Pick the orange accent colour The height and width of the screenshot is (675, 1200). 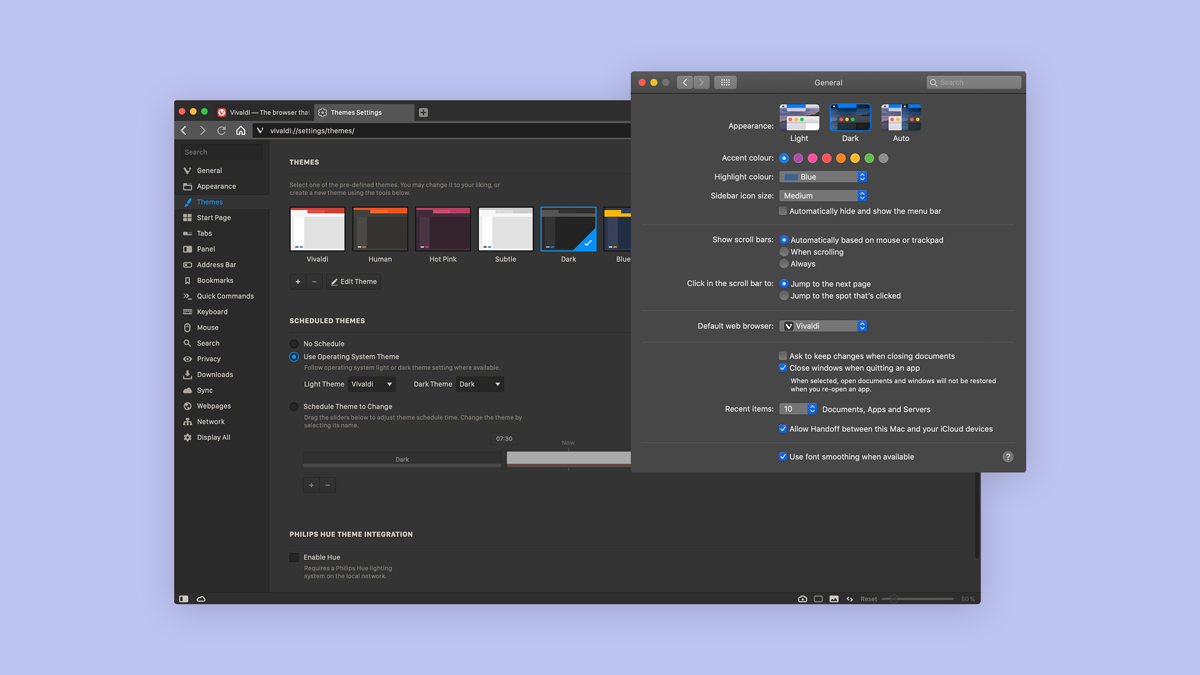point(841,158)
